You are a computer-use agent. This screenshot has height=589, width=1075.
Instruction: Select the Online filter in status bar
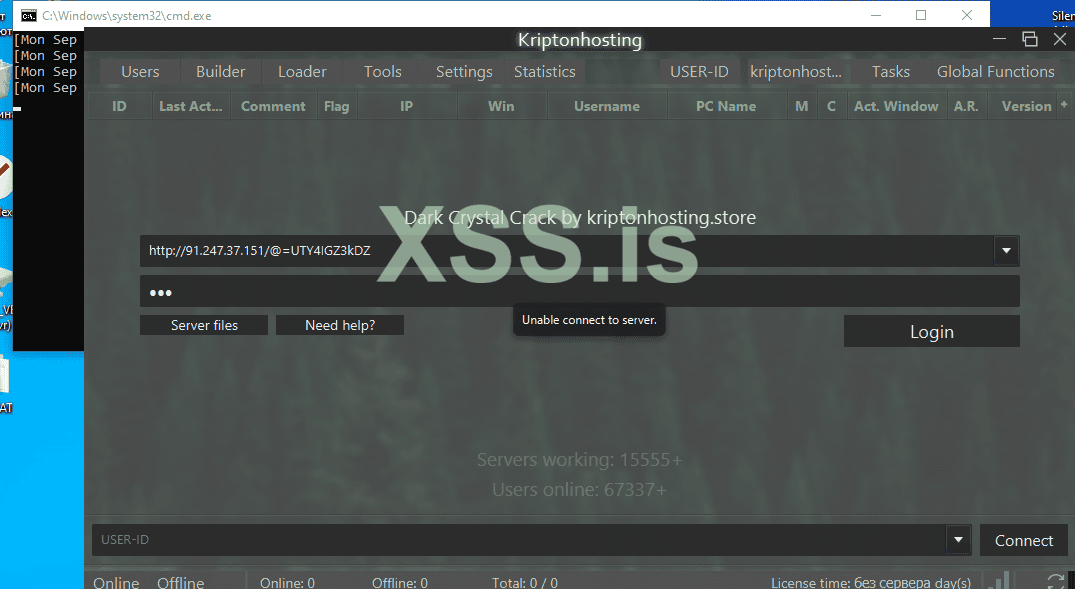pyautogui.click(x=116, y=583)
